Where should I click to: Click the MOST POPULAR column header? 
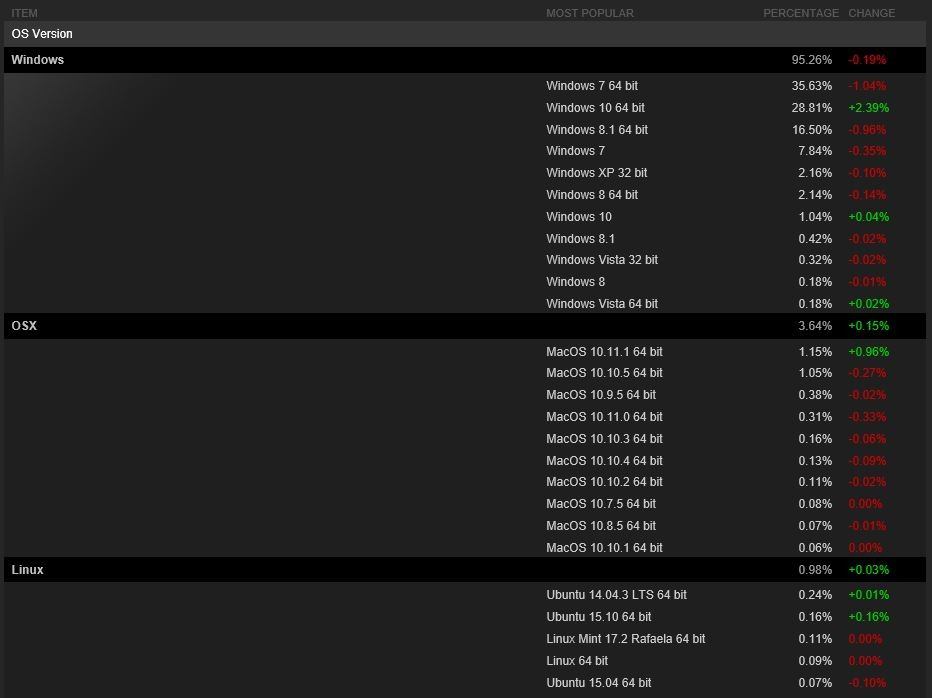click(x=590, y=13)
